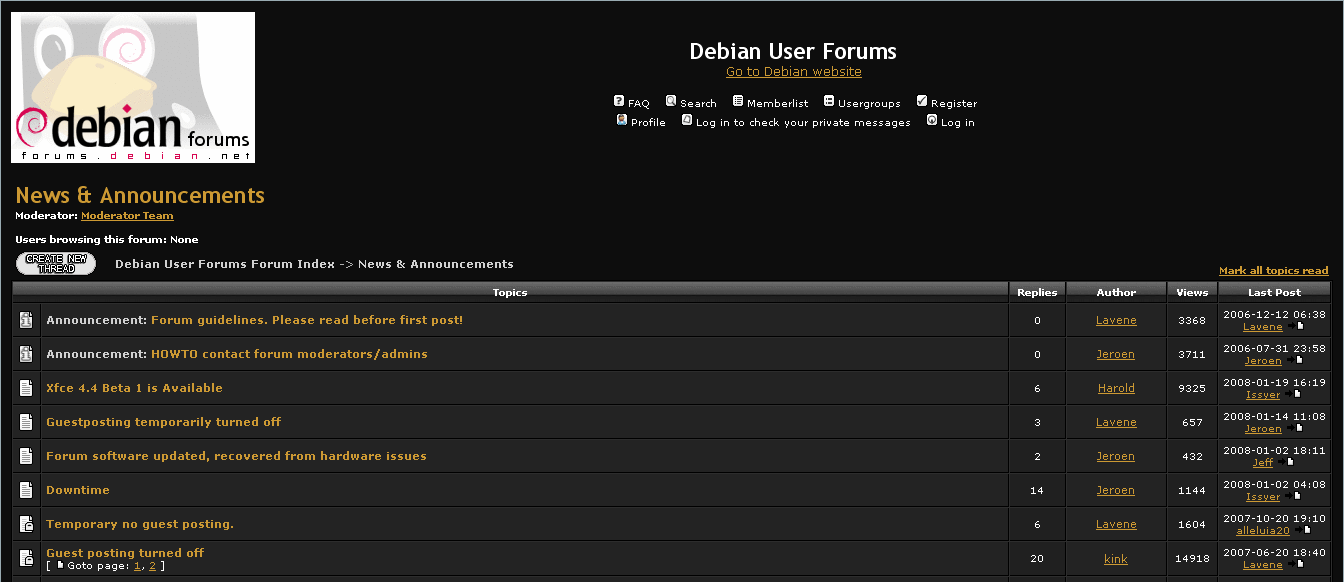Click the sticky icon beside Forum guidelines announcement
1344x582 pixels.
[x=25, y=320]
